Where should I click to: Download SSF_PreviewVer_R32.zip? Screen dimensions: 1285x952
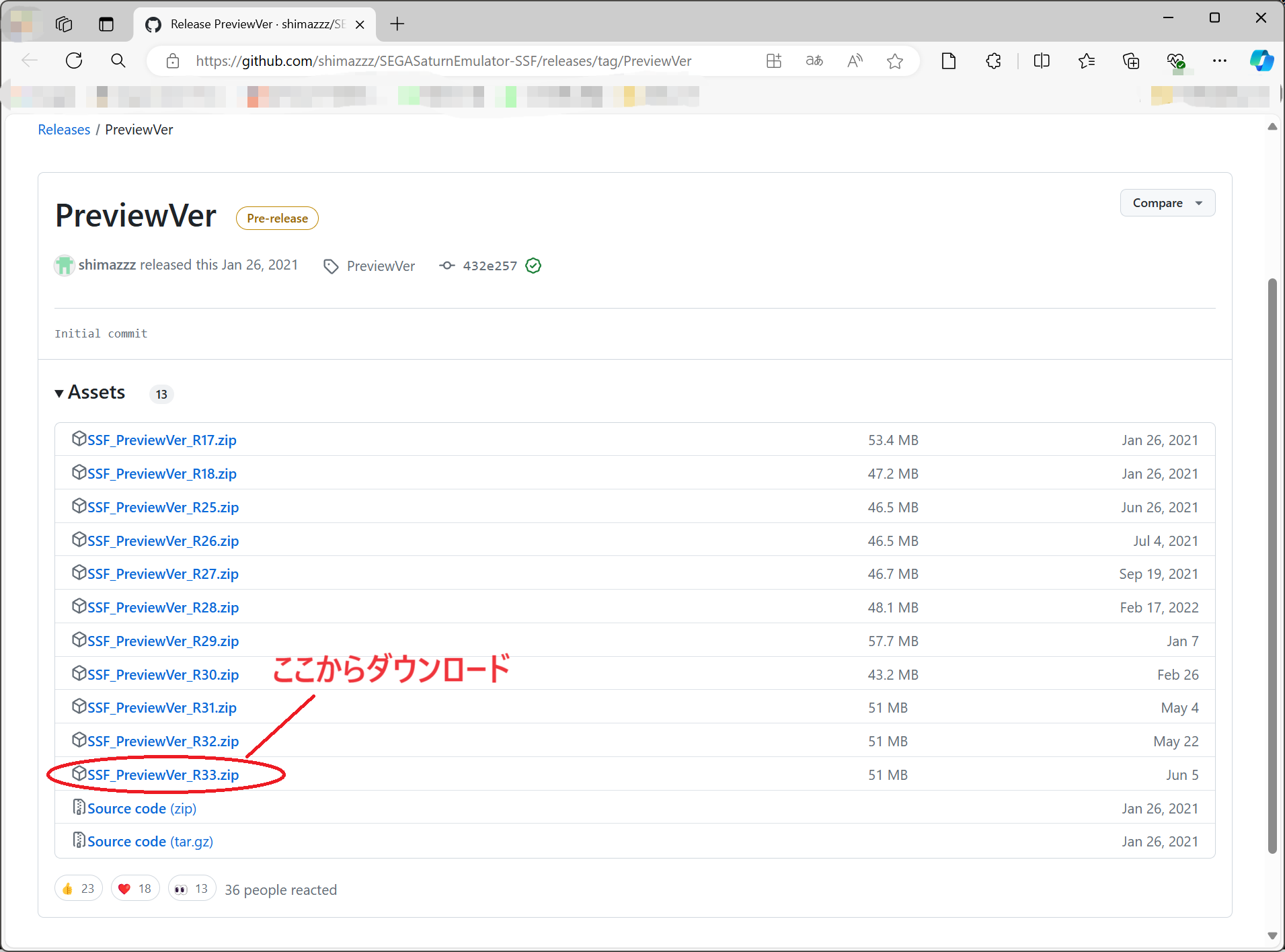pyautogui.click(x=163, y=742)
